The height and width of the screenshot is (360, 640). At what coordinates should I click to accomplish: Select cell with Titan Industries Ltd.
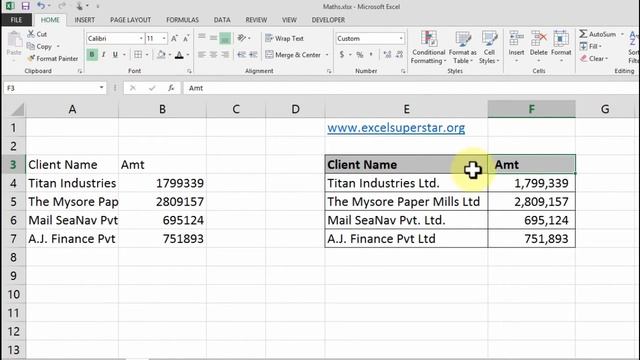[x=406, y=183]
